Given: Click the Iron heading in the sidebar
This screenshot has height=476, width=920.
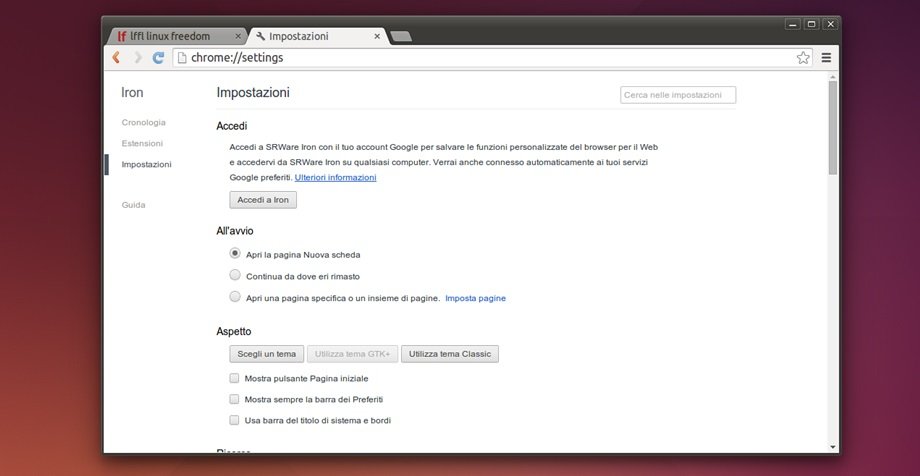Looking at the screenshot, I should pyautogui.click(x=132, y=93).
